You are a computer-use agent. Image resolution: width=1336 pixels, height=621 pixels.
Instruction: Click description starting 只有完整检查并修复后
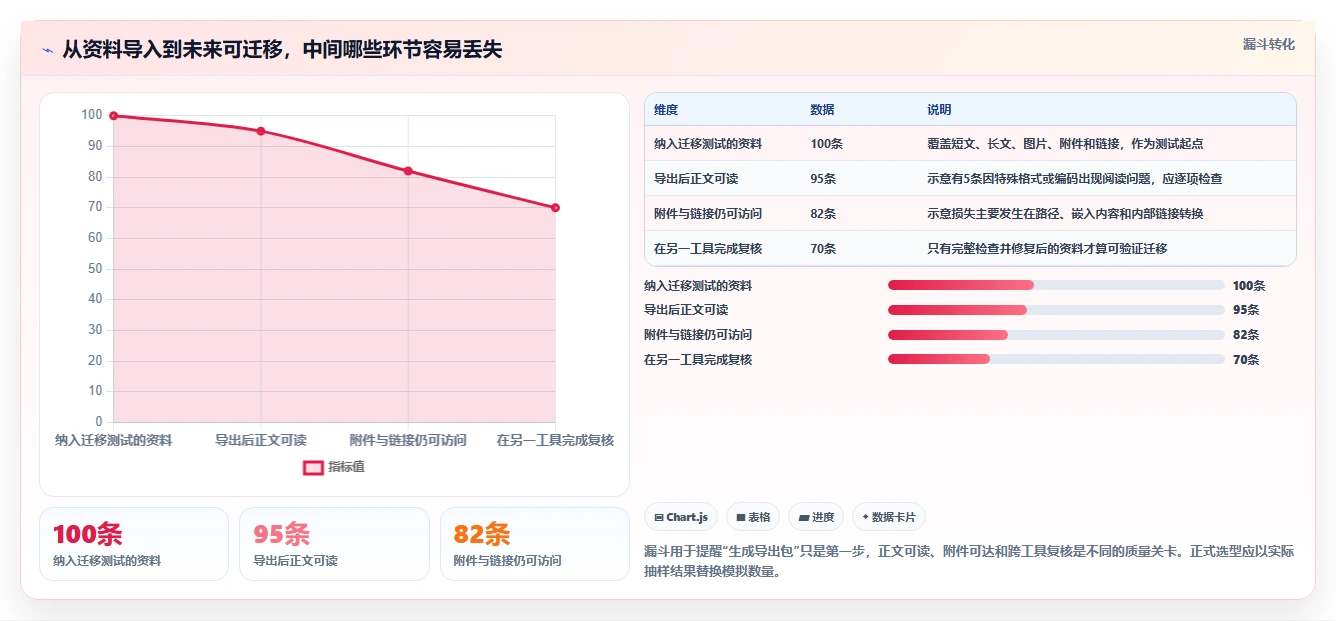click(1047, 249)
